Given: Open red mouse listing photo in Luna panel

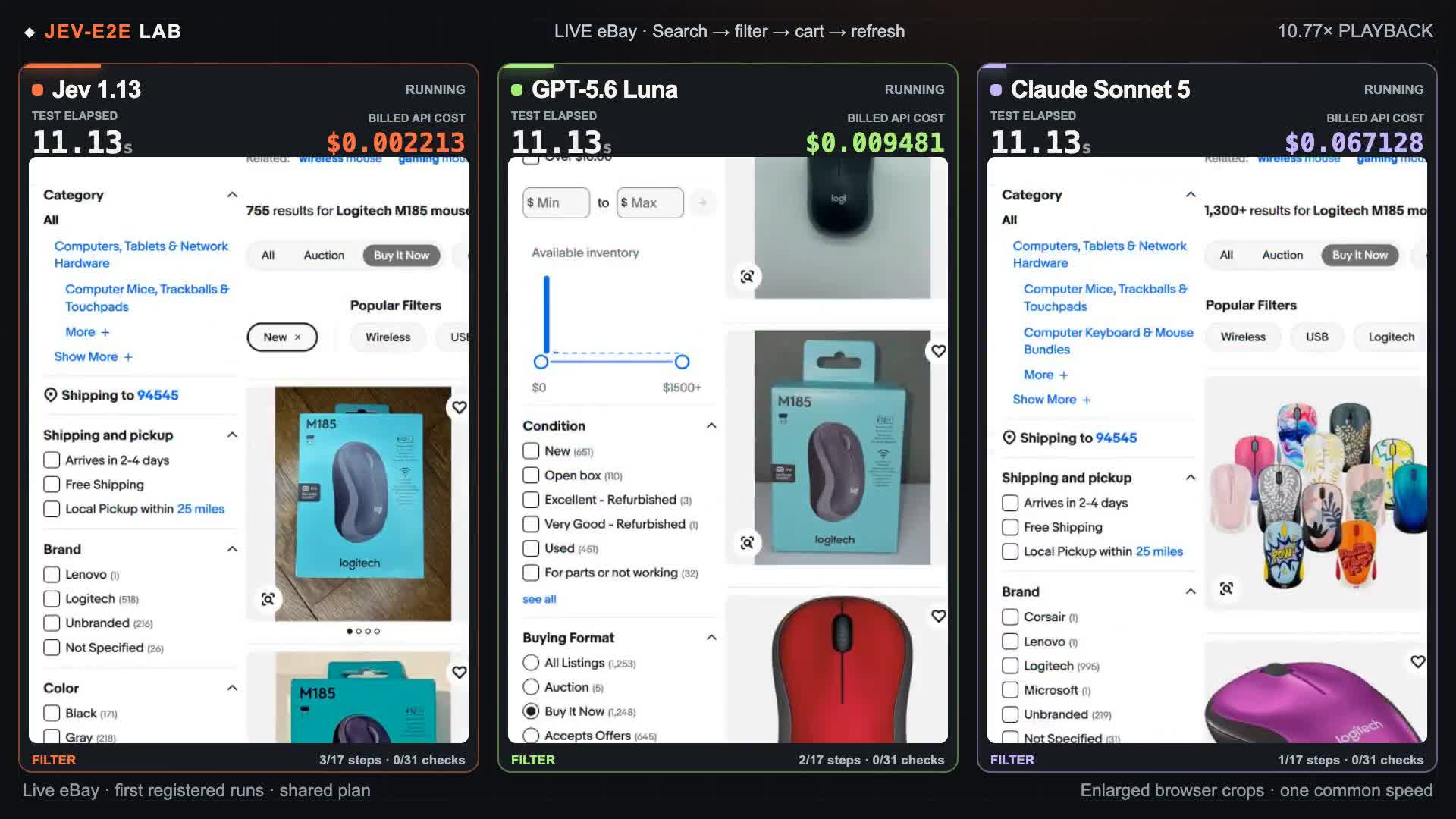Looking at the screenshot, I should 842,669.
